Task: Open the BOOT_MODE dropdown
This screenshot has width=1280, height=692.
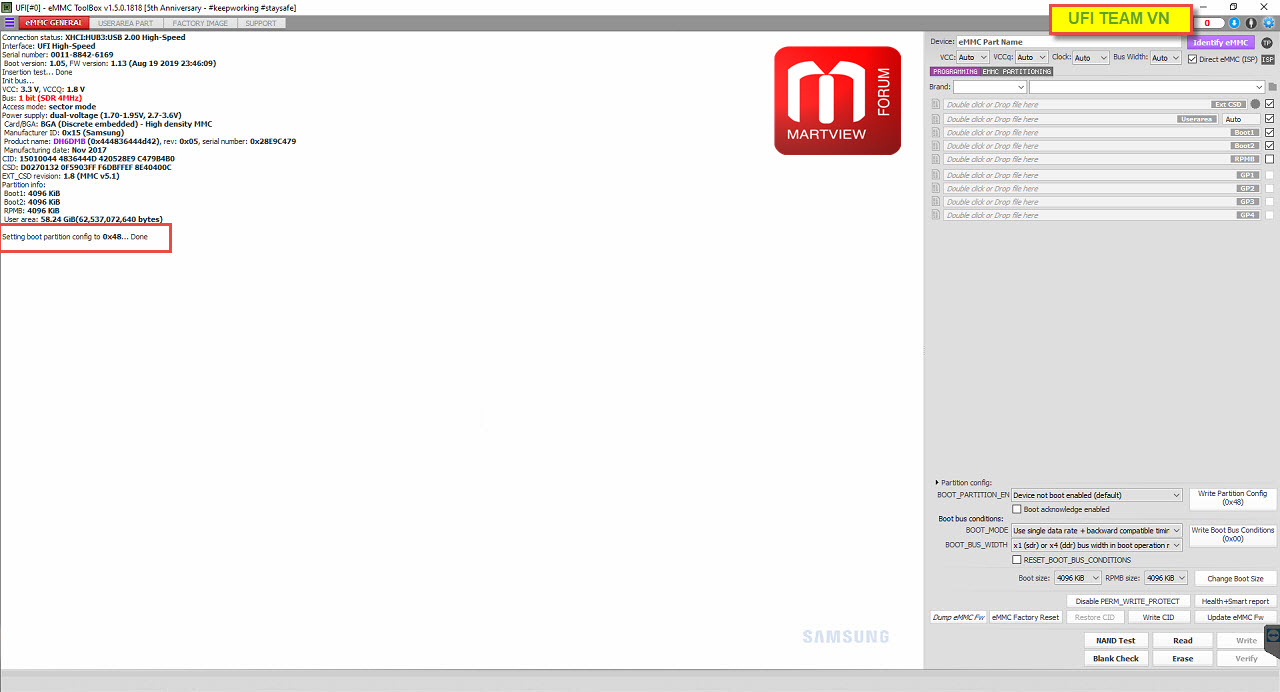Action: [1097, 530]
